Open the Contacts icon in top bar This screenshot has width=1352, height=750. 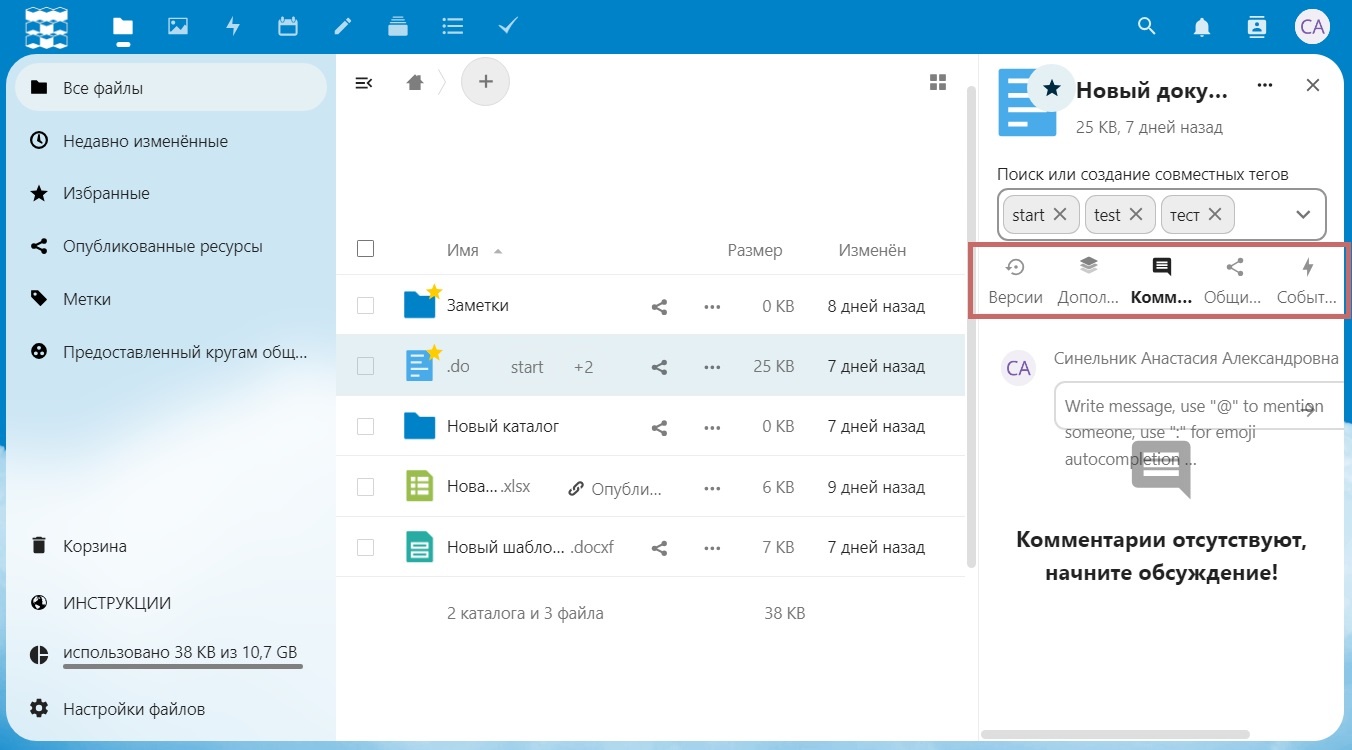(1257, 27)
